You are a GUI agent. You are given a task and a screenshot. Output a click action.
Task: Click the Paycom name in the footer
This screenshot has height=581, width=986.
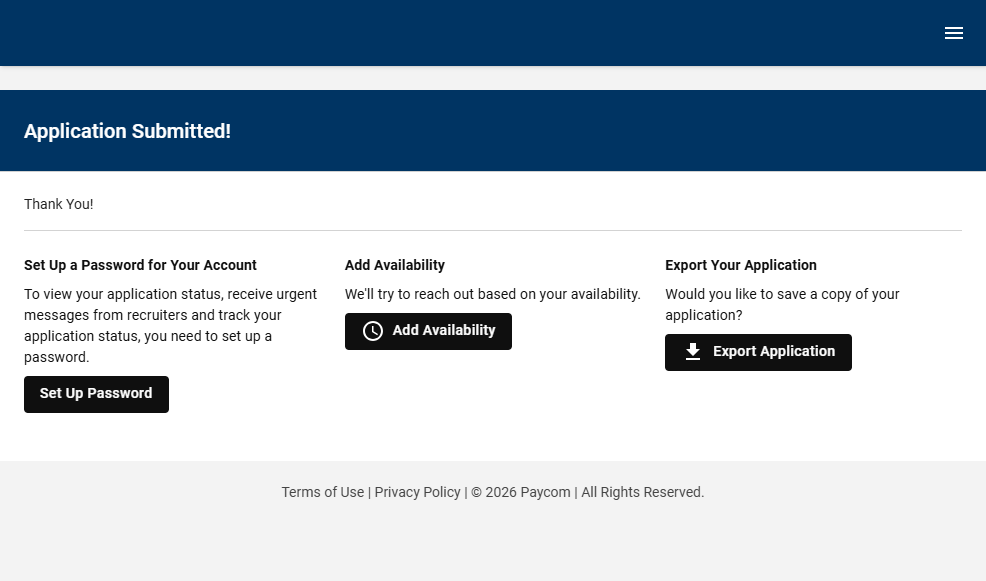coord(545,492)
